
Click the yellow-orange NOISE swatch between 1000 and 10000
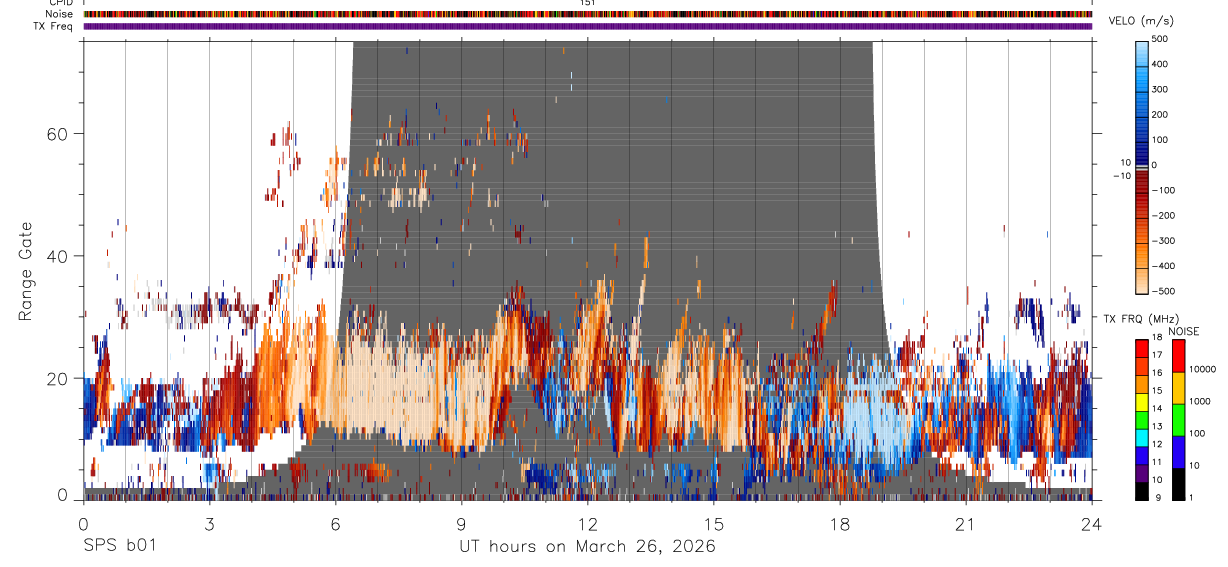pos(1178,386)
